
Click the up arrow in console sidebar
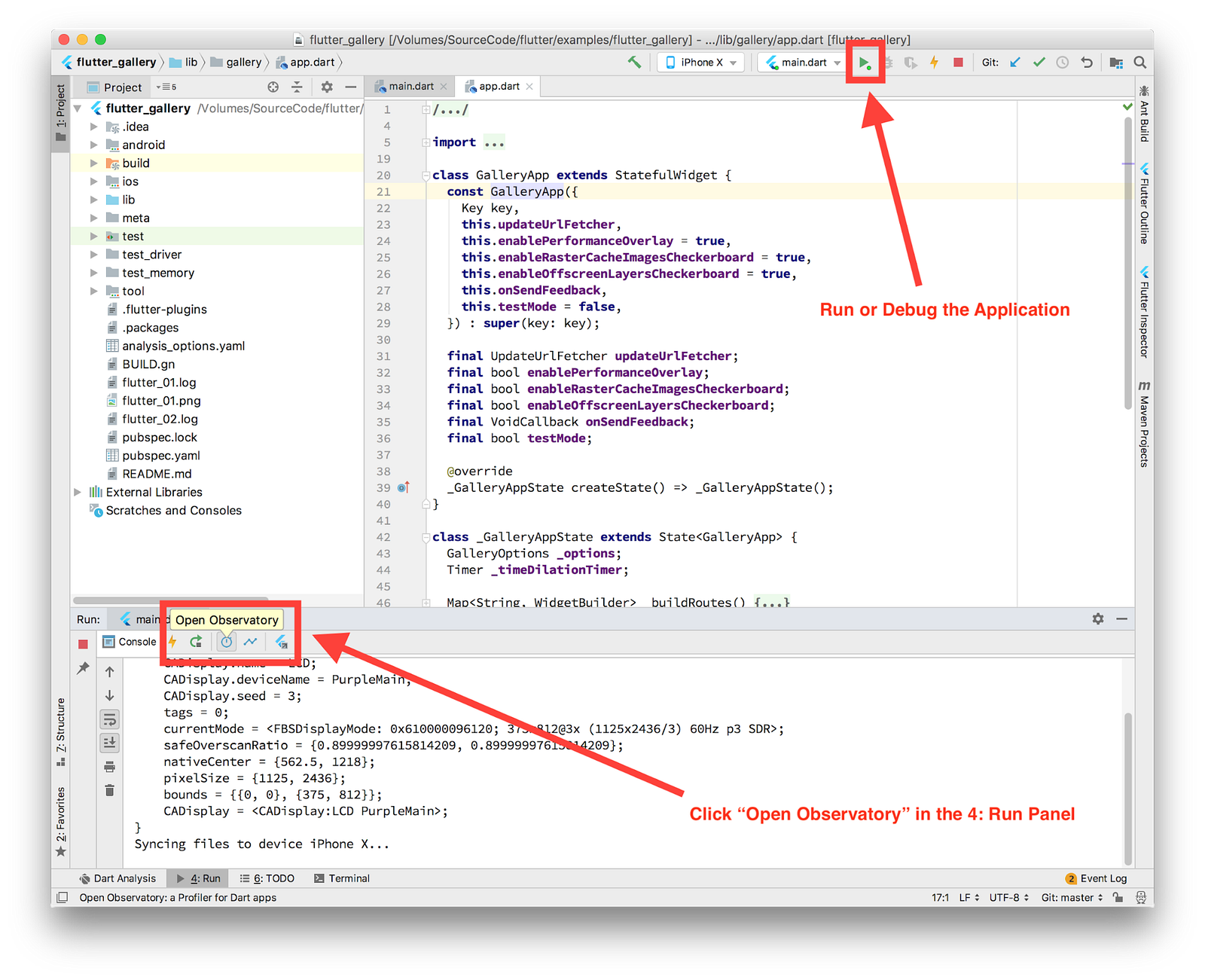click(x=109, y=672)
